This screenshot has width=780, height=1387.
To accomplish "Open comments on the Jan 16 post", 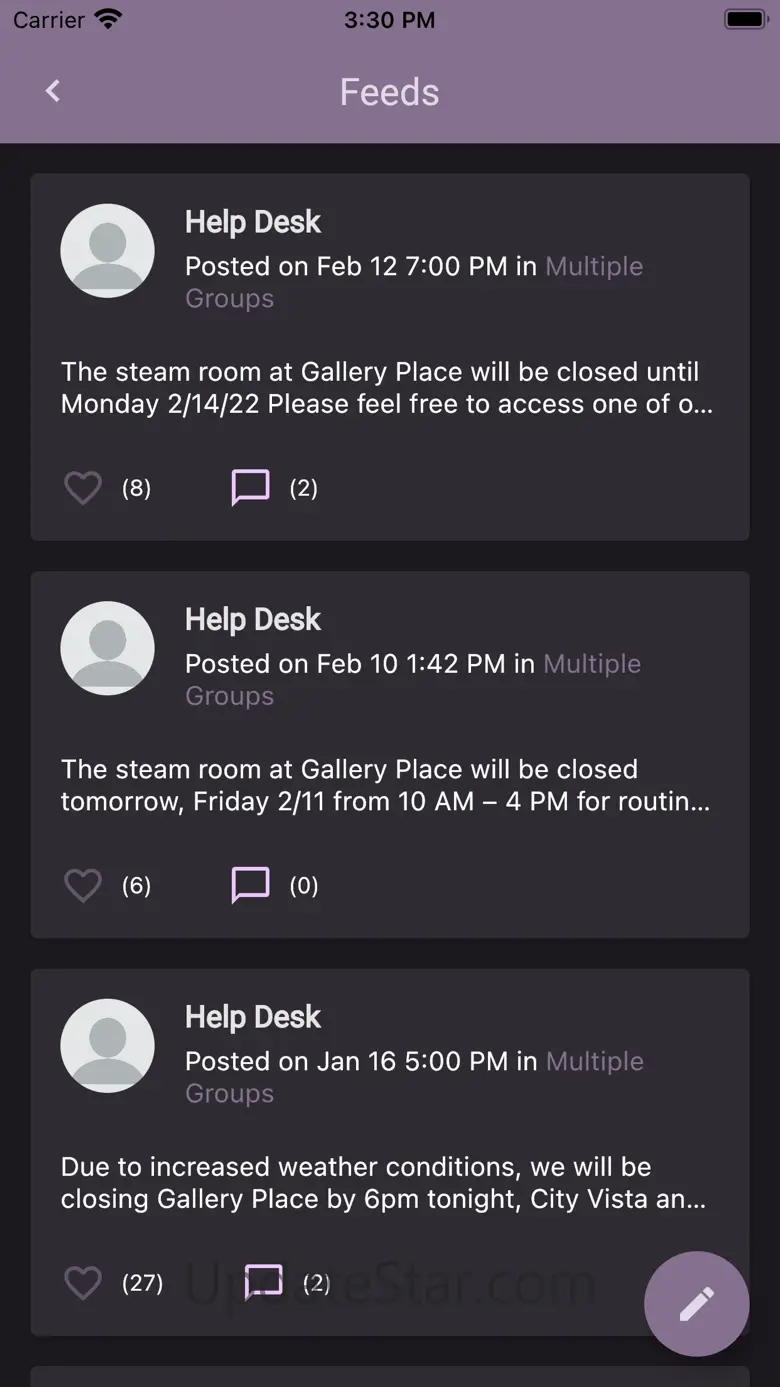I will coord(264,1283).
